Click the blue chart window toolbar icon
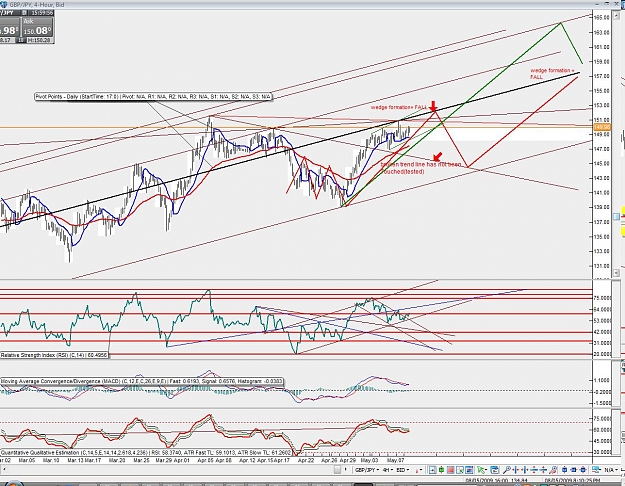This screenshot has width=625, height=486. pyautogui.click(x=469, y=470)
